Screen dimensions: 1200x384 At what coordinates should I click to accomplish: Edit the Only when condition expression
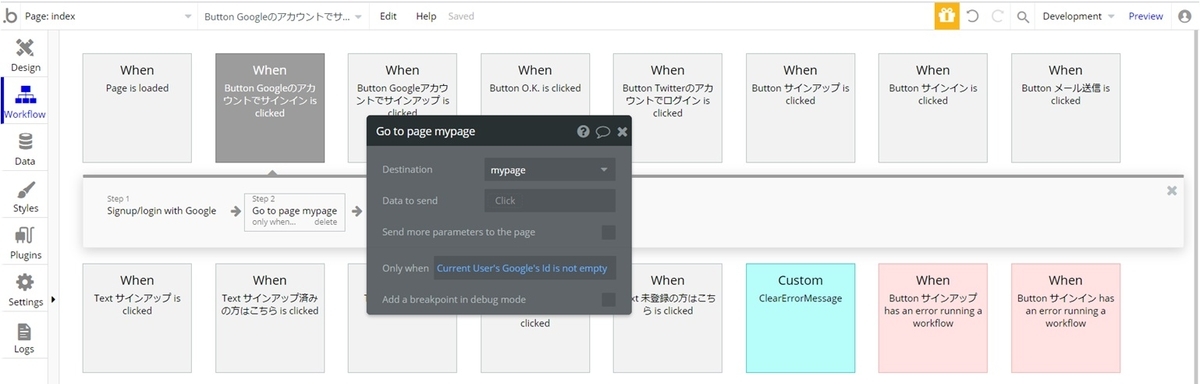(524, 268)
